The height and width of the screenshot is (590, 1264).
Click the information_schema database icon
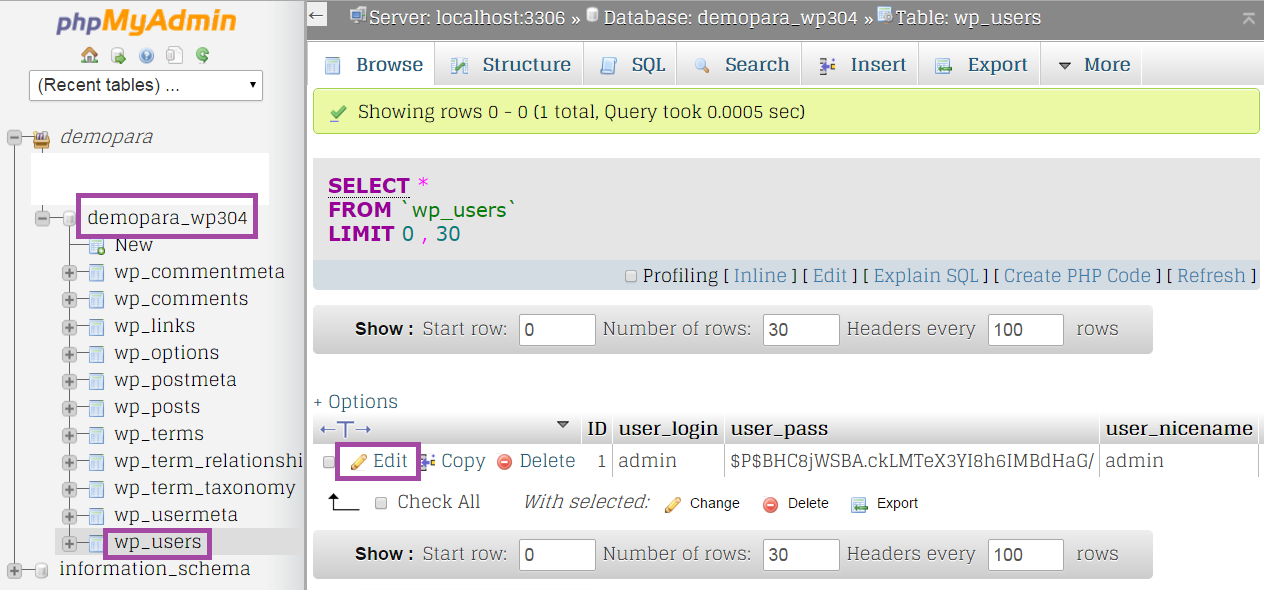pyautogui.click(x=42, y=570)
